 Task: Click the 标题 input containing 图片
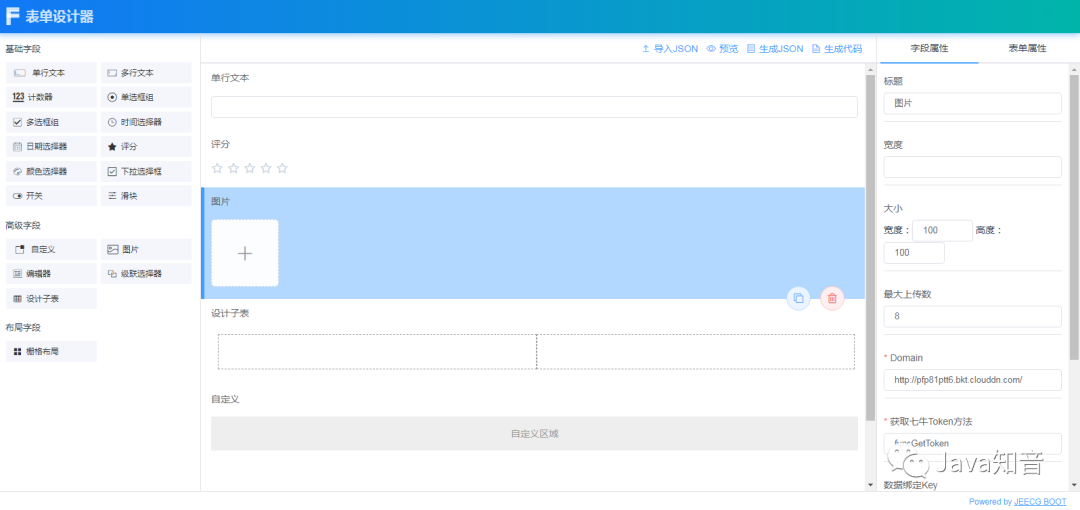point(973,103)
